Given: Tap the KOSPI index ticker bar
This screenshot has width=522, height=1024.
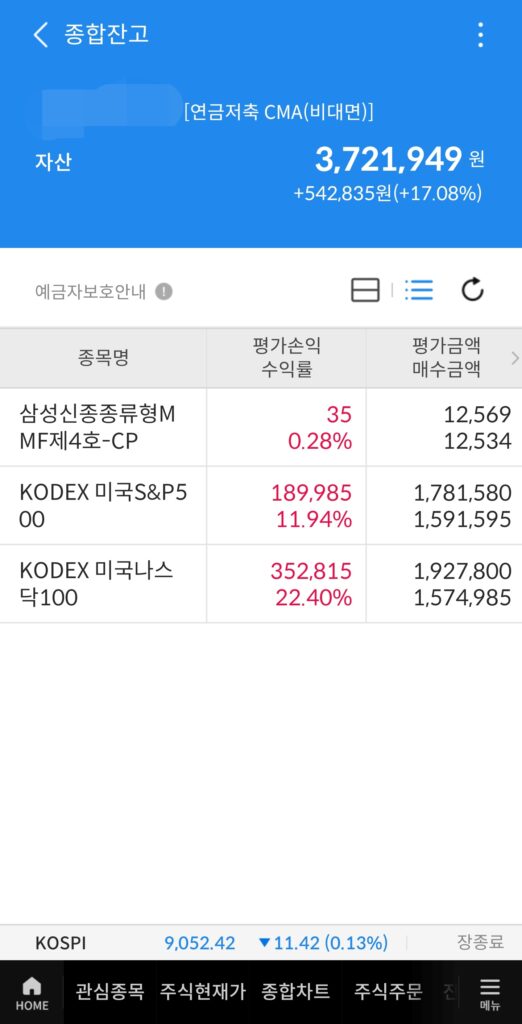Looking at the screenshot, I should pyautogui.click(x=261, y=942).
